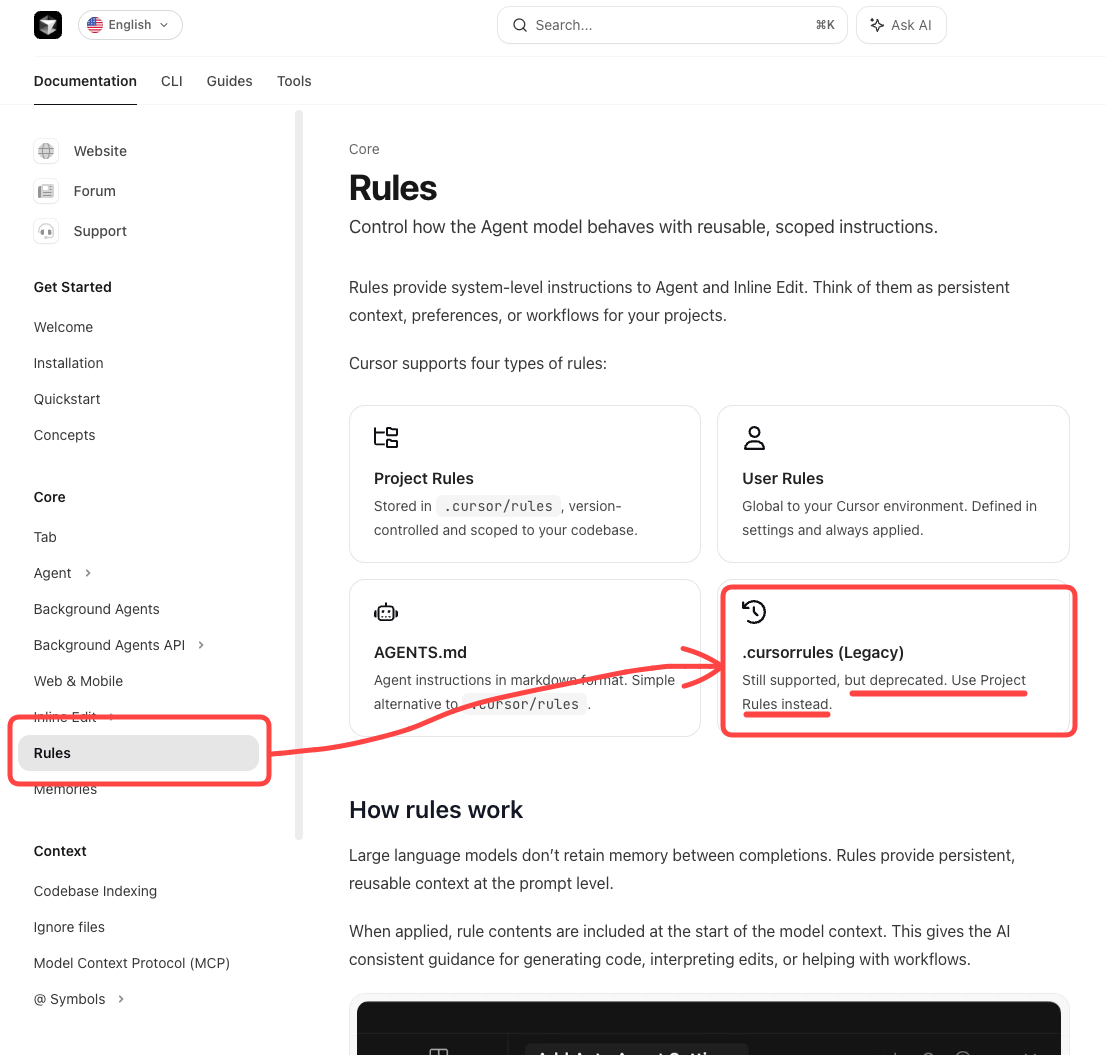
Task: Expand the @ Symbols sidebar item
Action: [121, 999]
